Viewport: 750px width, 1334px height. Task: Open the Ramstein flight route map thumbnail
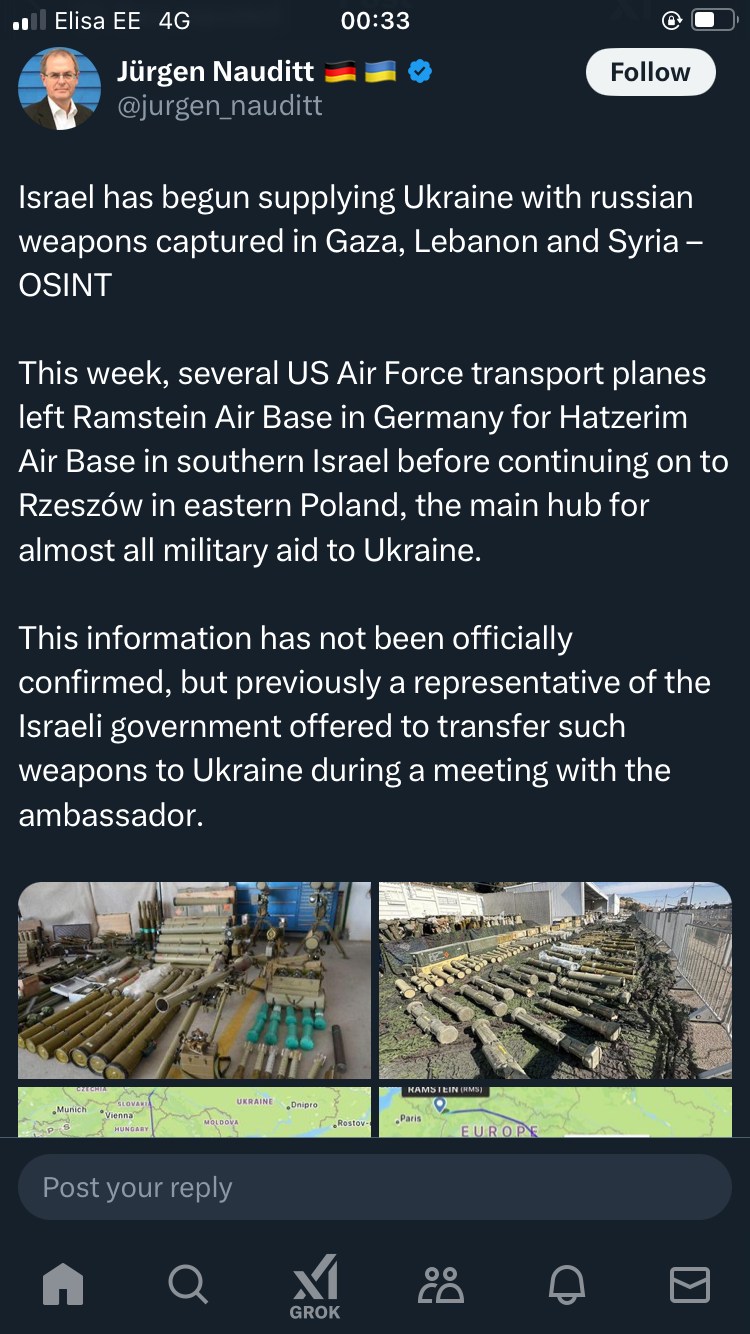(x=555, y=1112)
